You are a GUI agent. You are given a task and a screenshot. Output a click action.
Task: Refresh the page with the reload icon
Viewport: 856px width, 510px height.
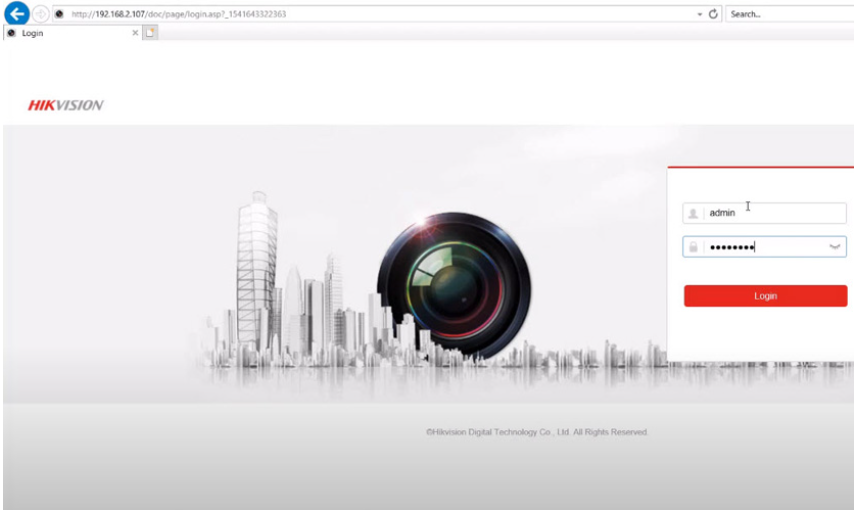[714, 14]
